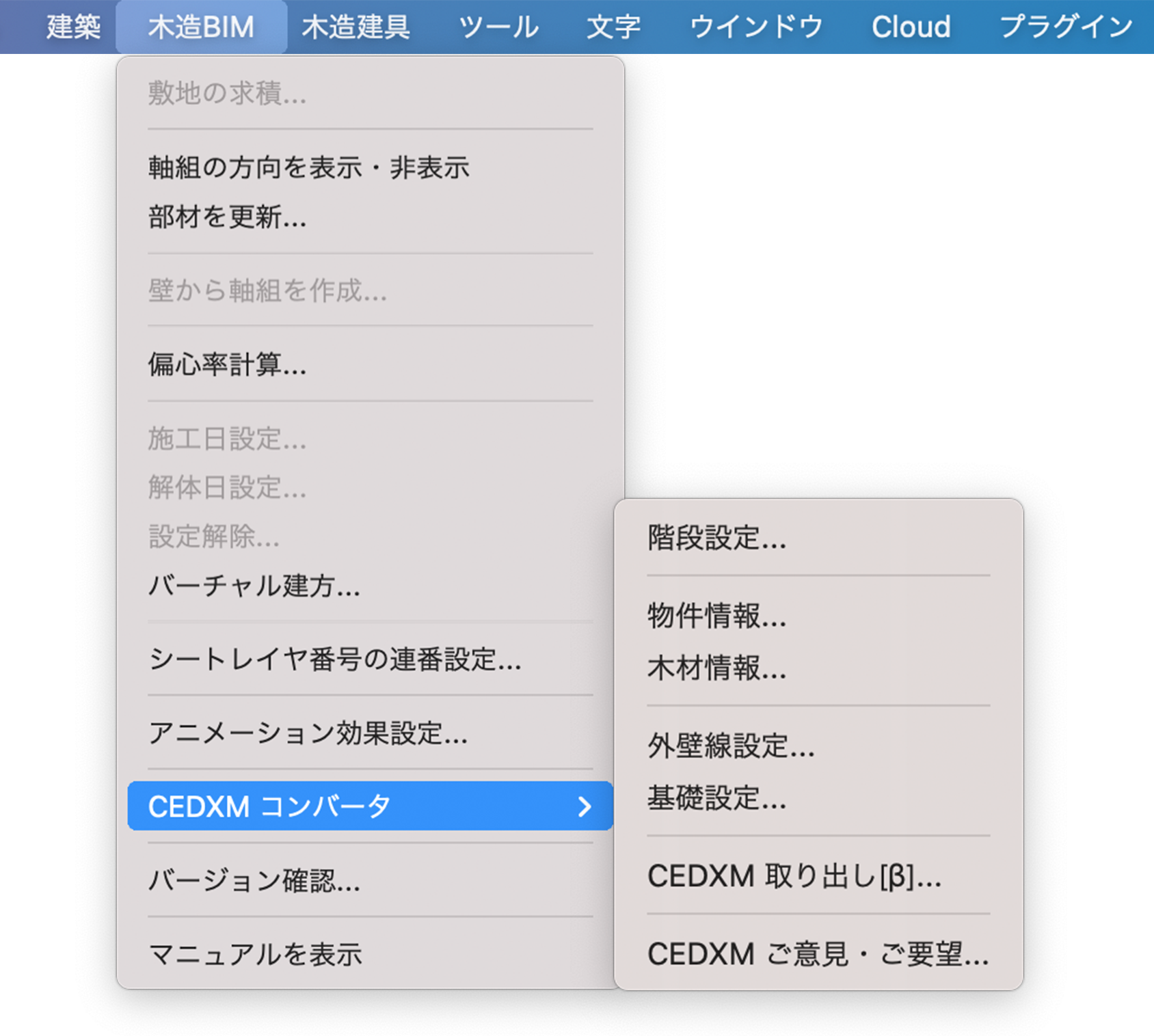The height and width of the screenshot is (1036, 1154).
Task: Choose 軸組の方向を表示・非表示
Action: point(370,167)
